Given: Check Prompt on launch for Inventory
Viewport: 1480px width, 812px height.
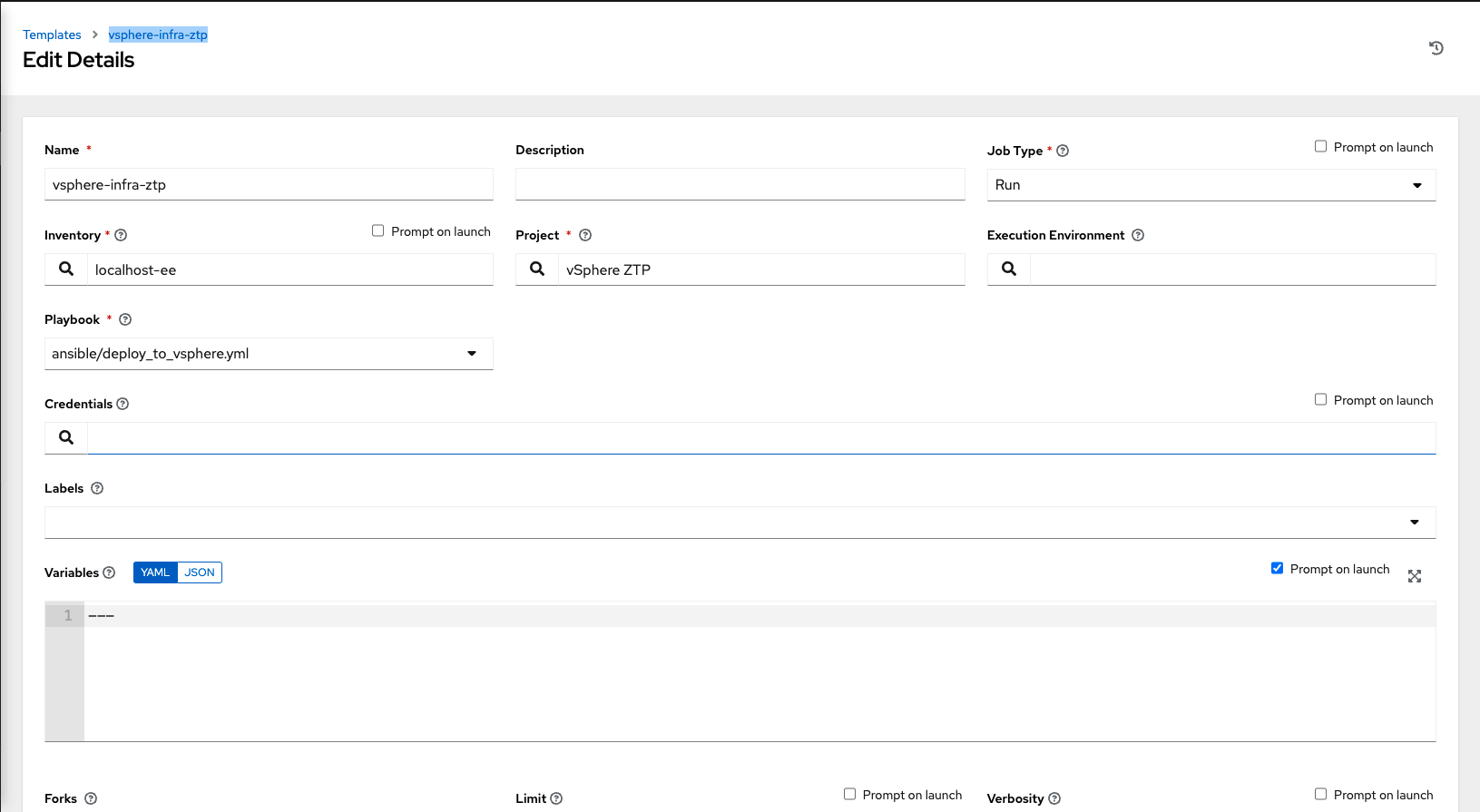Looking at the screenshot, I should [x=378, y=231].
